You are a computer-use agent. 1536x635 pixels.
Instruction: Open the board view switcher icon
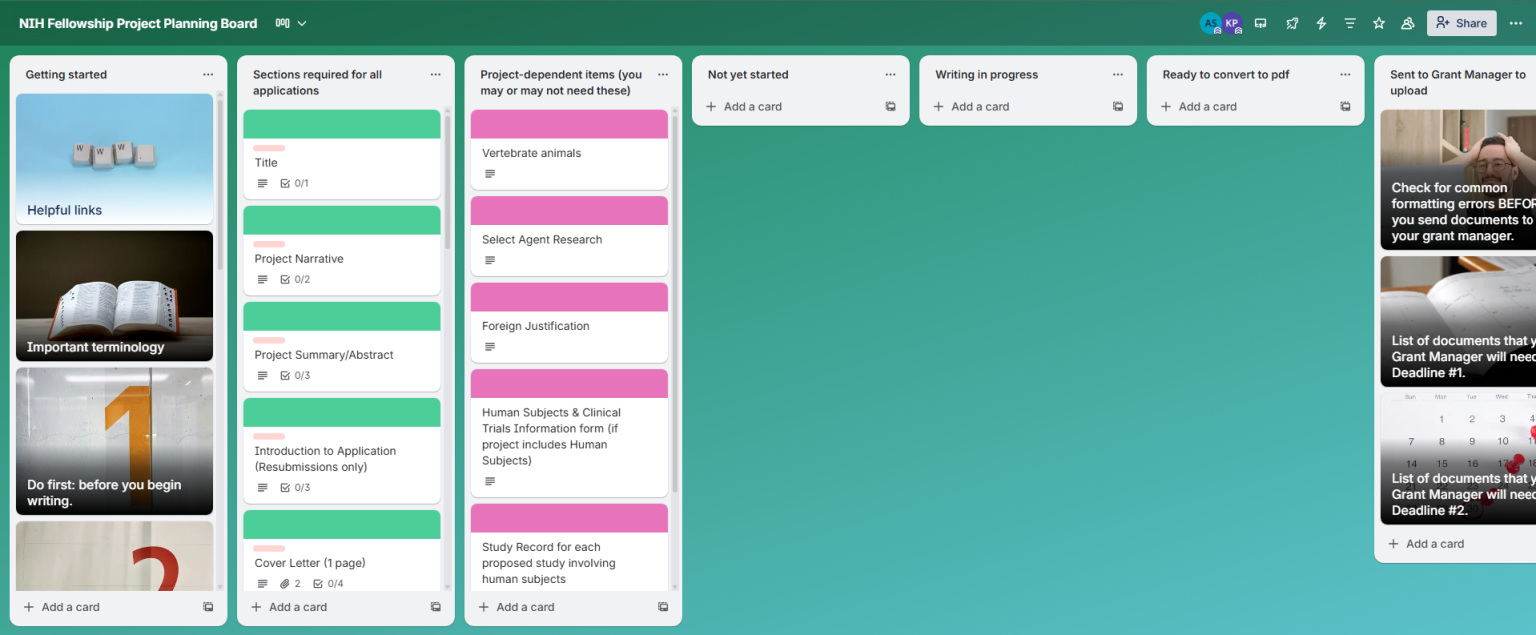1261,23
